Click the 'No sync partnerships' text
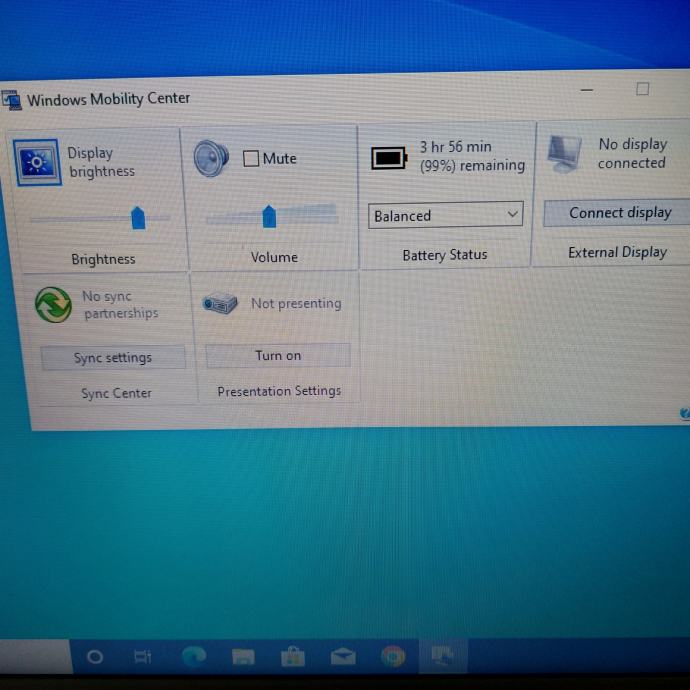Viewport: 690px width, 690px height. [x=120, y=305]
